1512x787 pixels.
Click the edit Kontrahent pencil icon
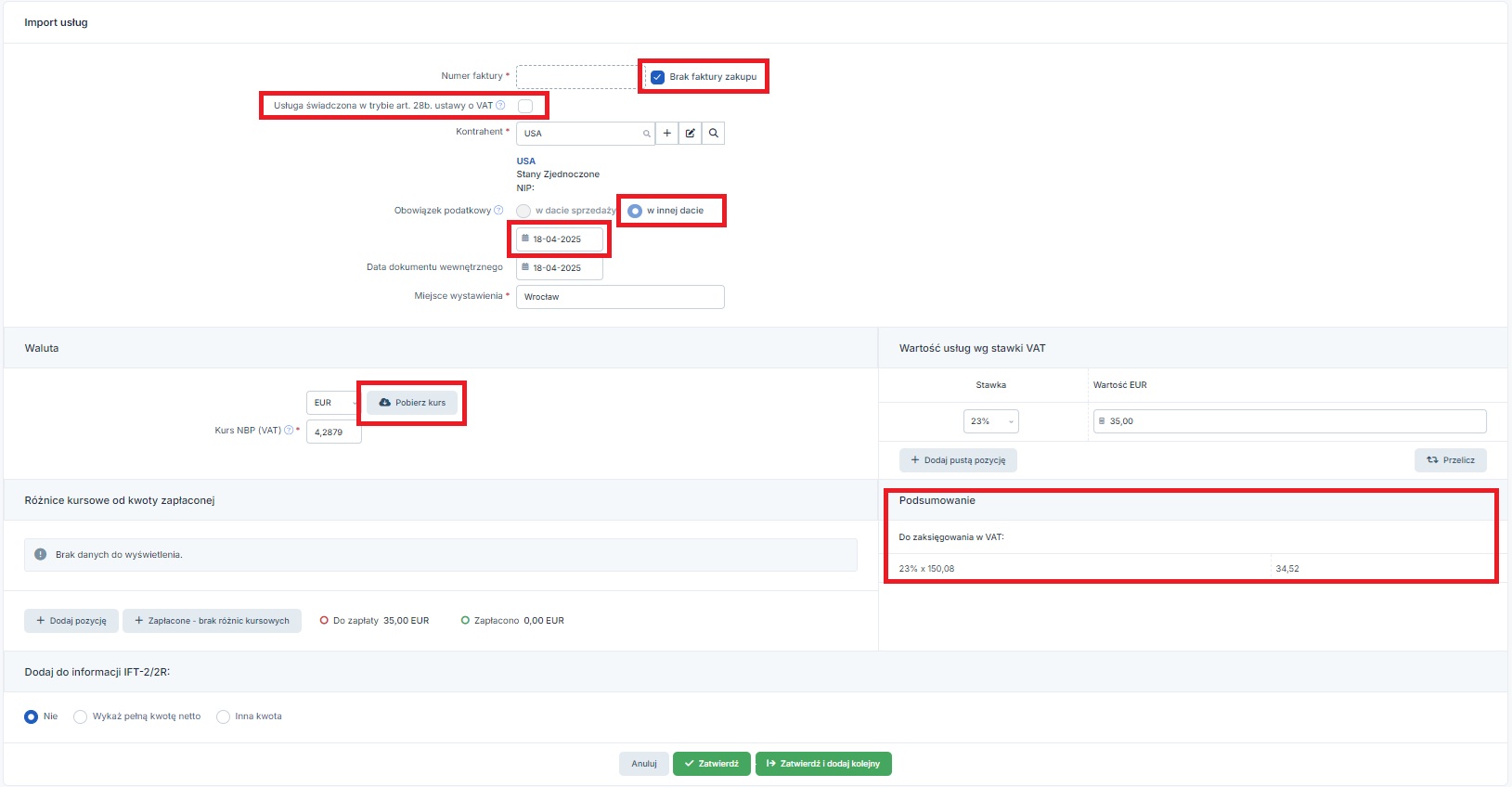click(x=690, y=134)
